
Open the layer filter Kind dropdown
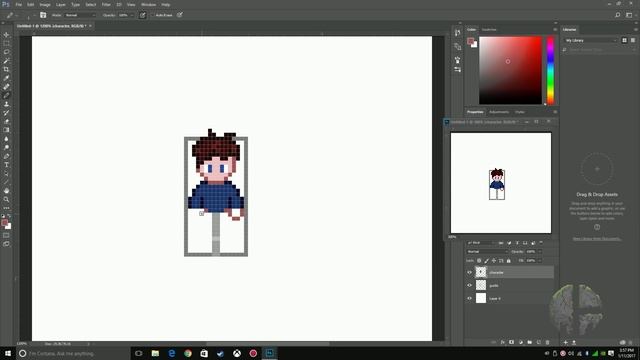(480, 243)
